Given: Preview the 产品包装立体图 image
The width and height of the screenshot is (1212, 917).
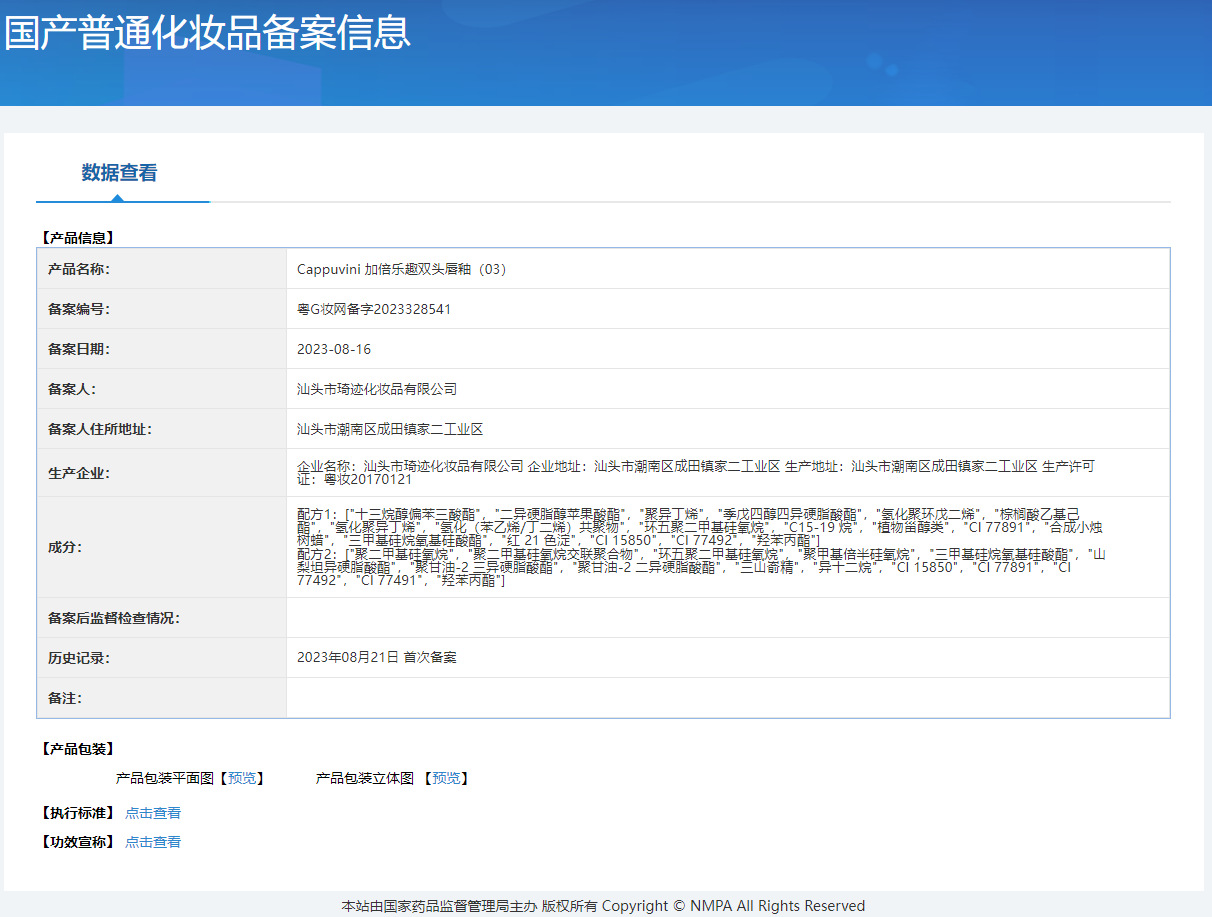Looking at the screenshot, I should click(447, 778).
